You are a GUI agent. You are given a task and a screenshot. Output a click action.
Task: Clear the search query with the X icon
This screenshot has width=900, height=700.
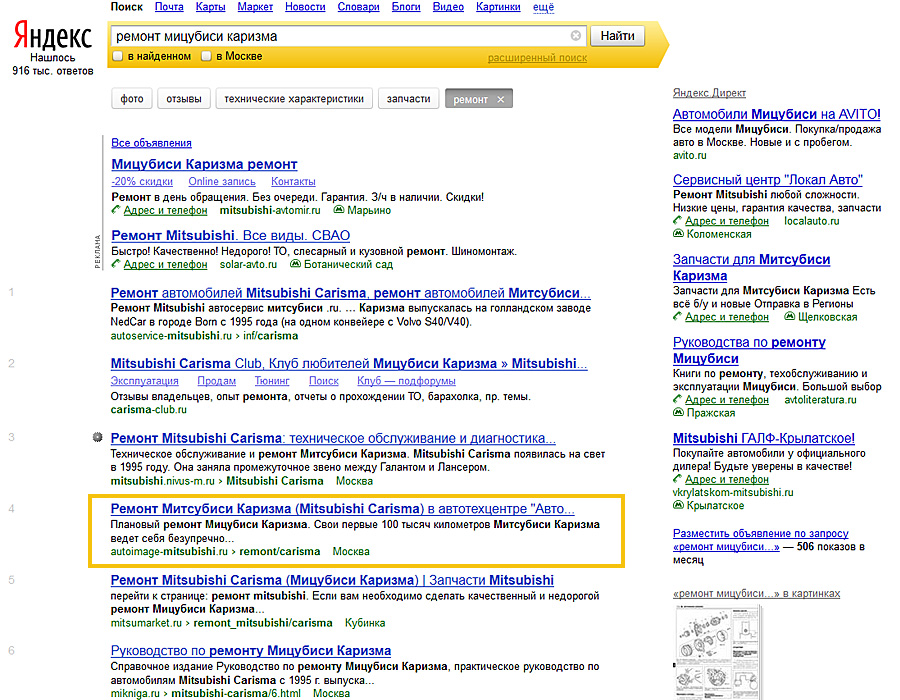[x=576, y=36]
